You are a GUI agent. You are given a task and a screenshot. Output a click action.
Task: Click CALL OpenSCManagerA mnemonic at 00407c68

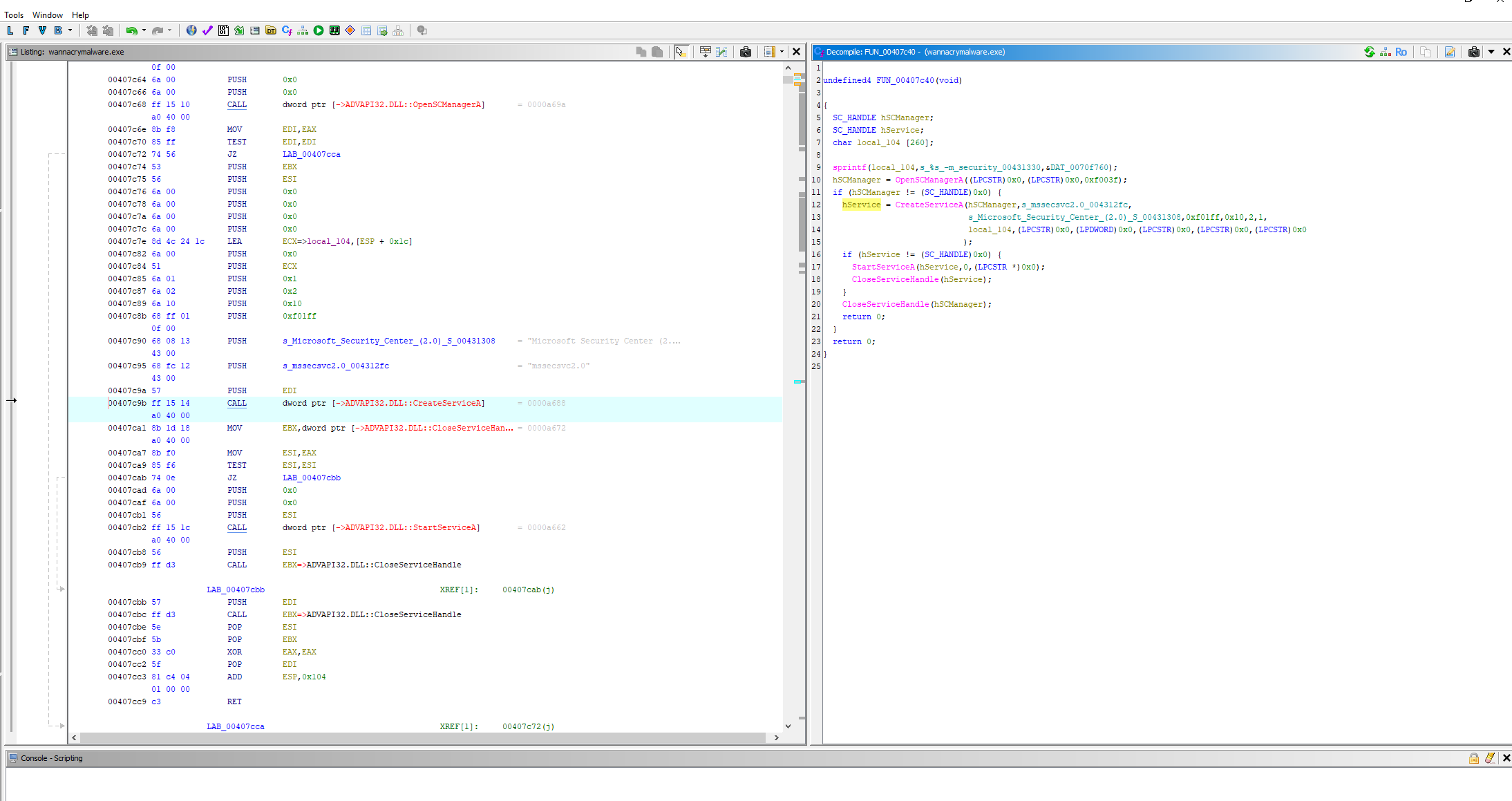(237, 105)
